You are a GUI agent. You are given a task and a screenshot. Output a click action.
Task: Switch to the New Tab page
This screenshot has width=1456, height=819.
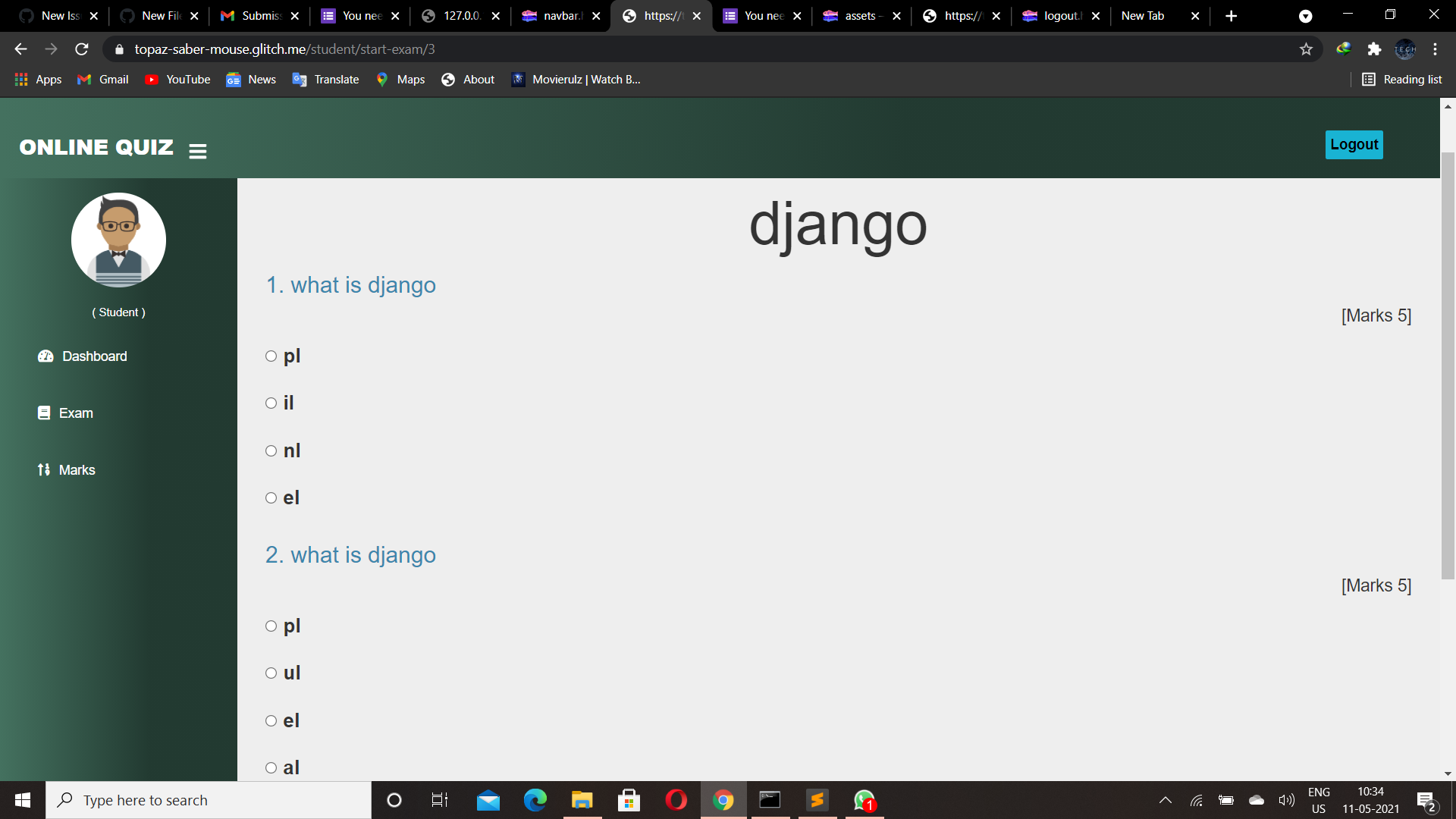click(1143, 15)
